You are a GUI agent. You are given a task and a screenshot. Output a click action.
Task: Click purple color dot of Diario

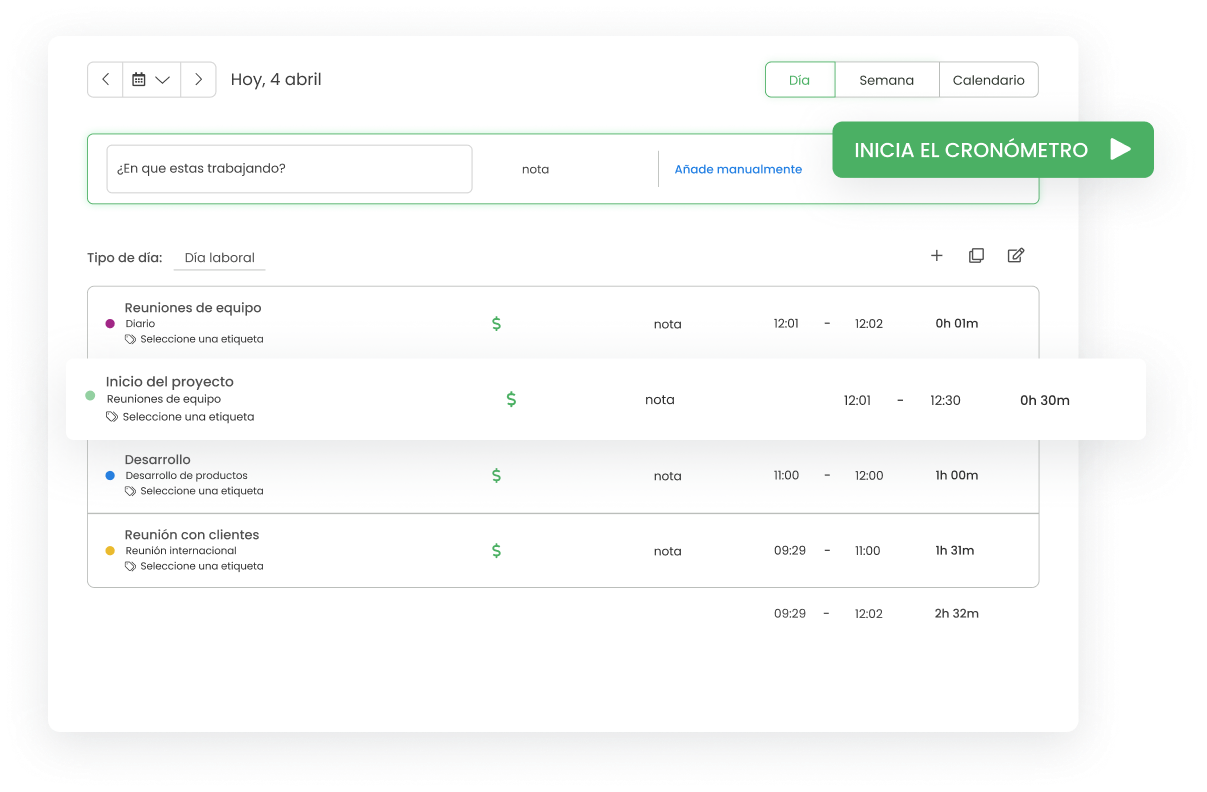[x=110, y=324]
